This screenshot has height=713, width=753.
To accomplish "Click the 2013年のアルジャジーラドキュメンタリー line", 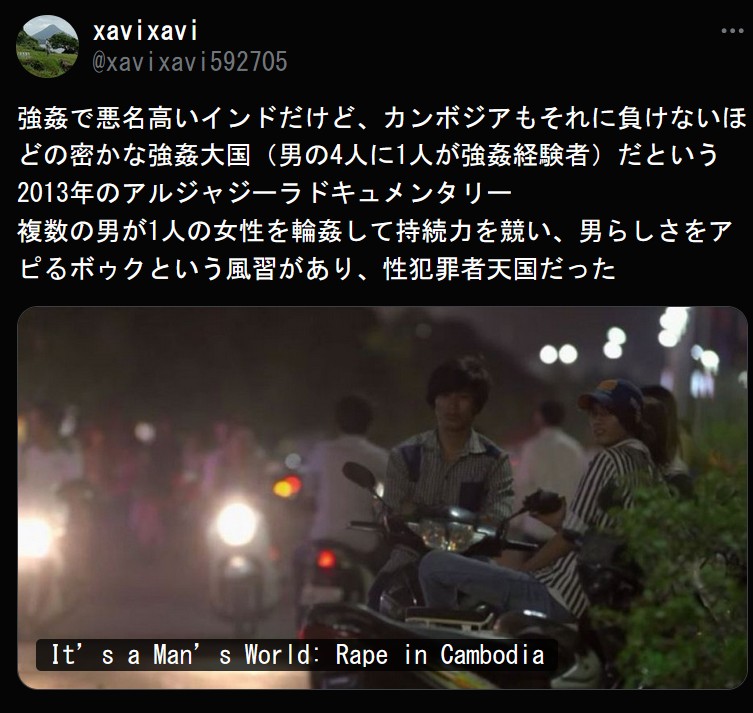I will 265,193.
